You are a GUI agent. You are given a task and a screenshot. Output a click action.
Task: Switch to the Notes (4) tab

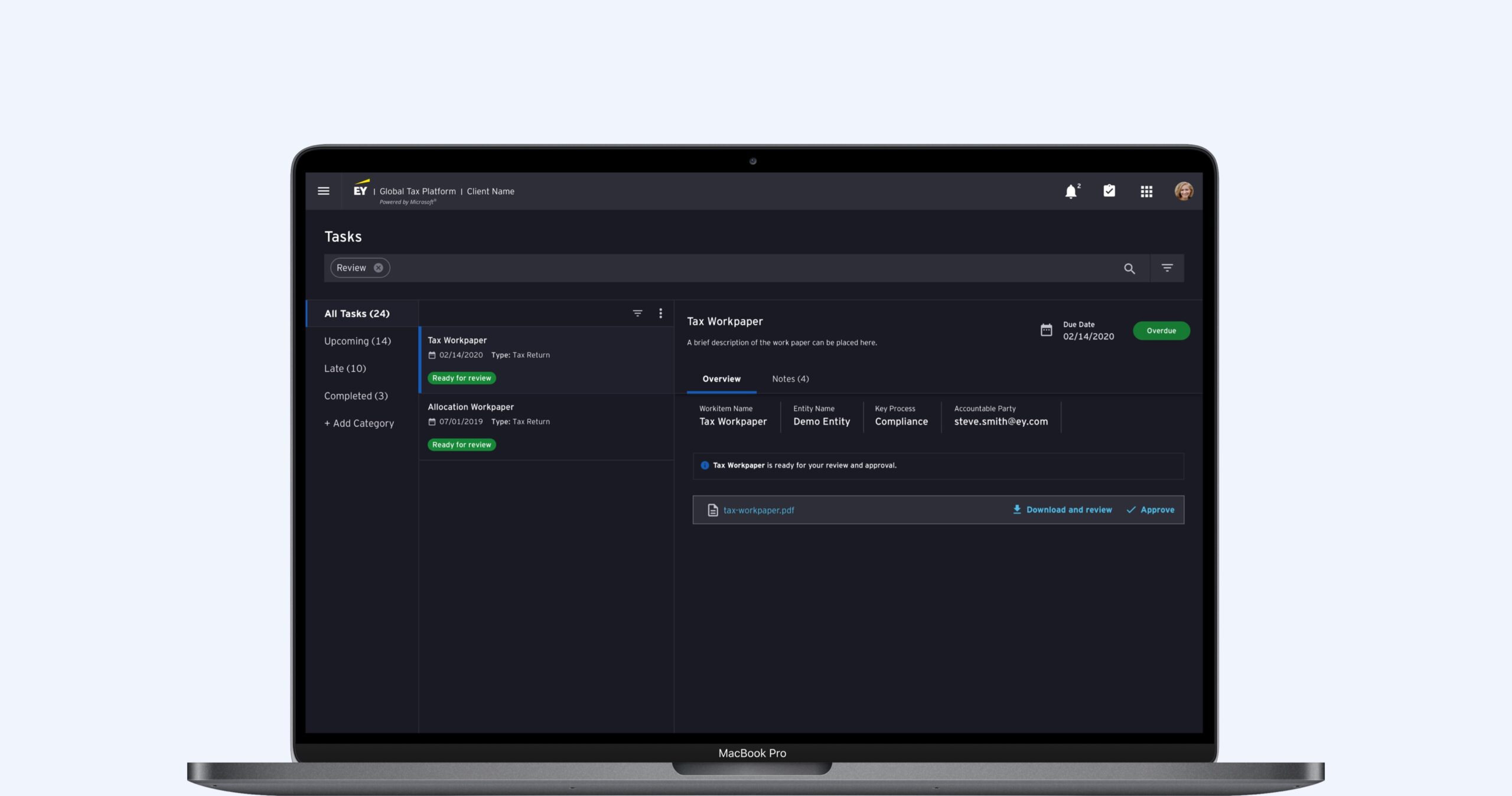click(x=790, y=379)
